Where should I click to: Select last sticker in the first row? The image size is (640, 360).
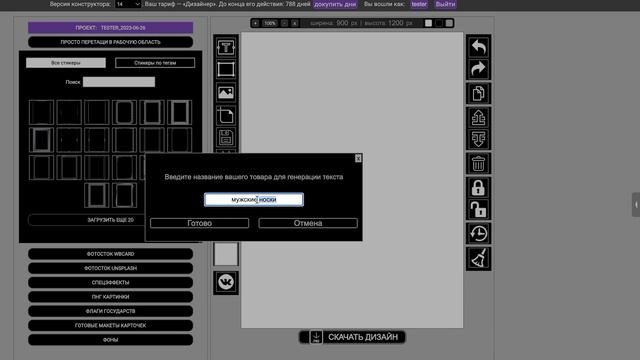[x=179, y=112]
